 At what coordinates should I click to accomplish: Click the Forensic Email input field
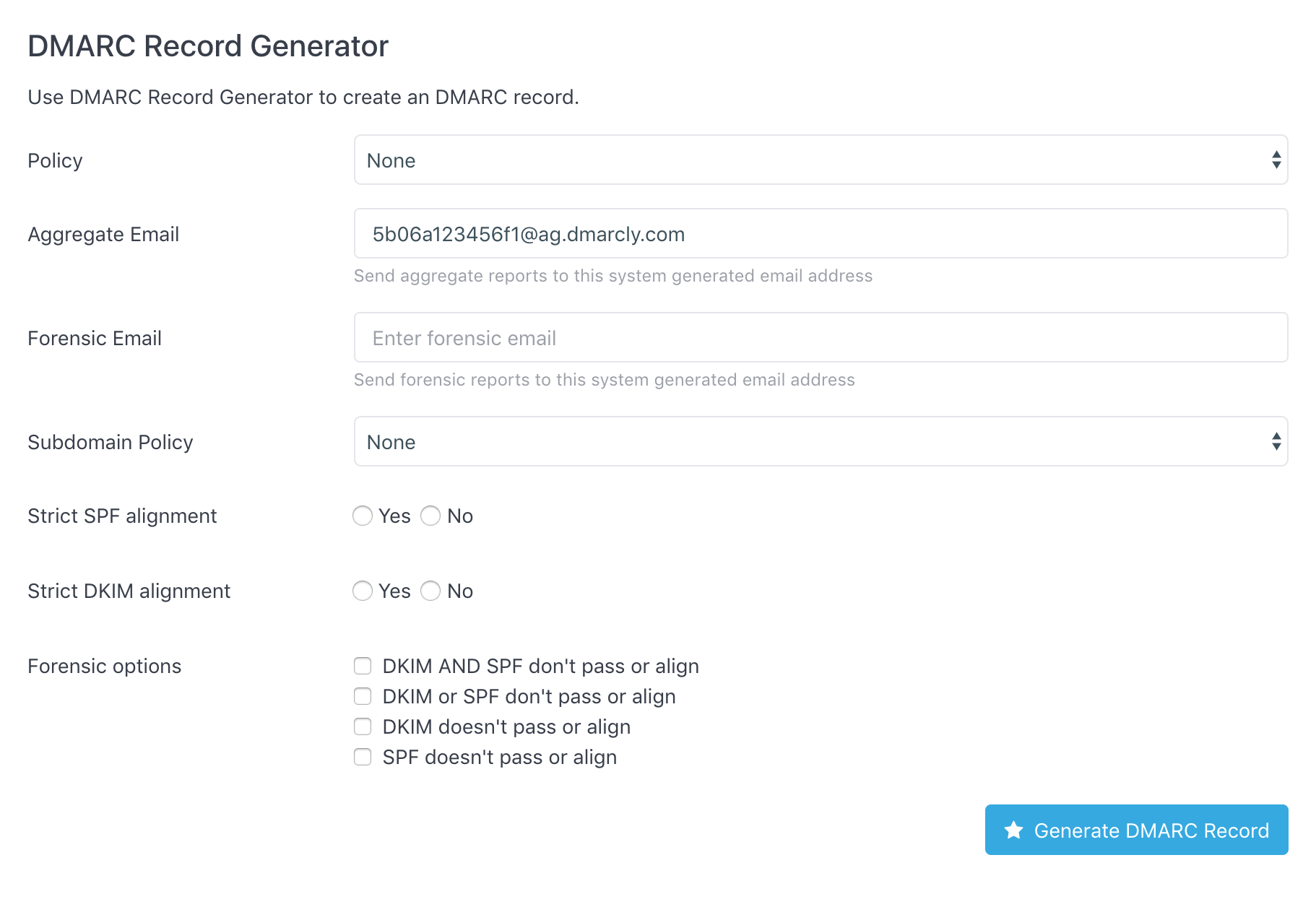click(821, 337)
